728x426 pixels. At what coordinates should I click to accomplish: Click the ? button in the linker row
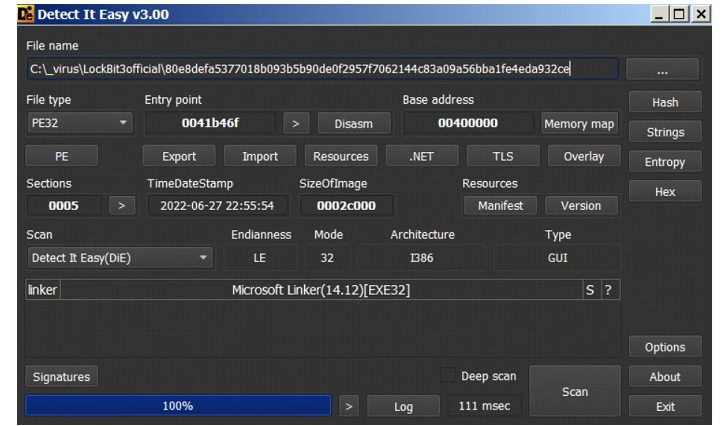pyautogui.click(x=609, y=290)
